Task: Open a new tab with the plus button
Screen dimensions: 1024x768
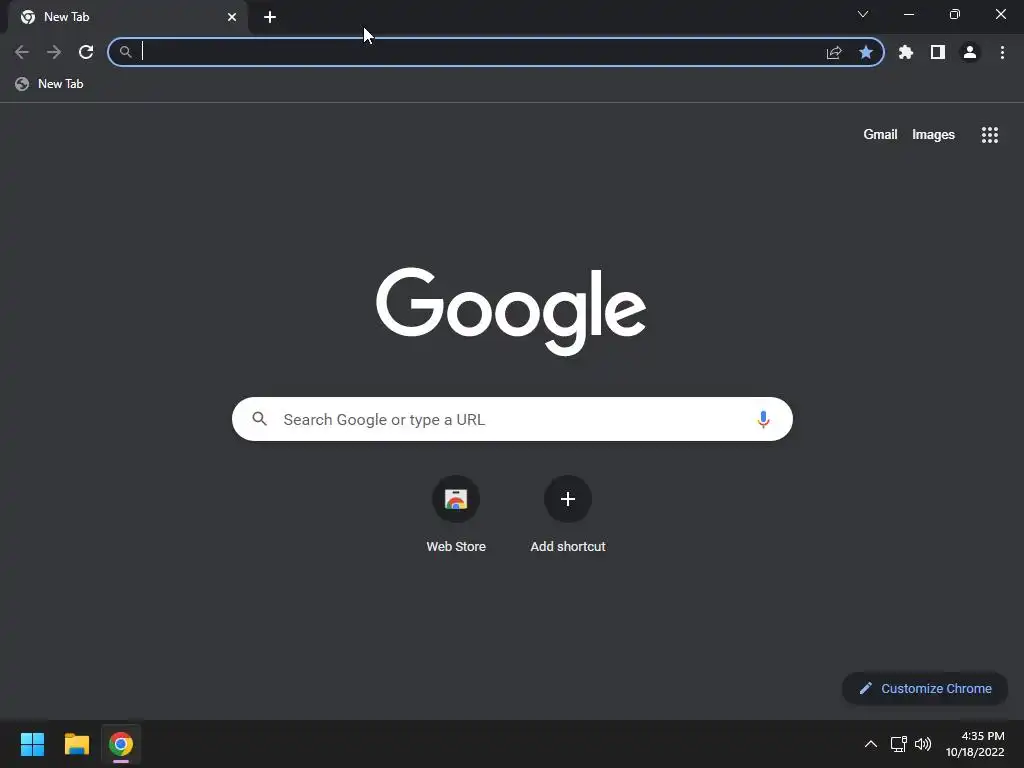Action: (x=270, y=17)
